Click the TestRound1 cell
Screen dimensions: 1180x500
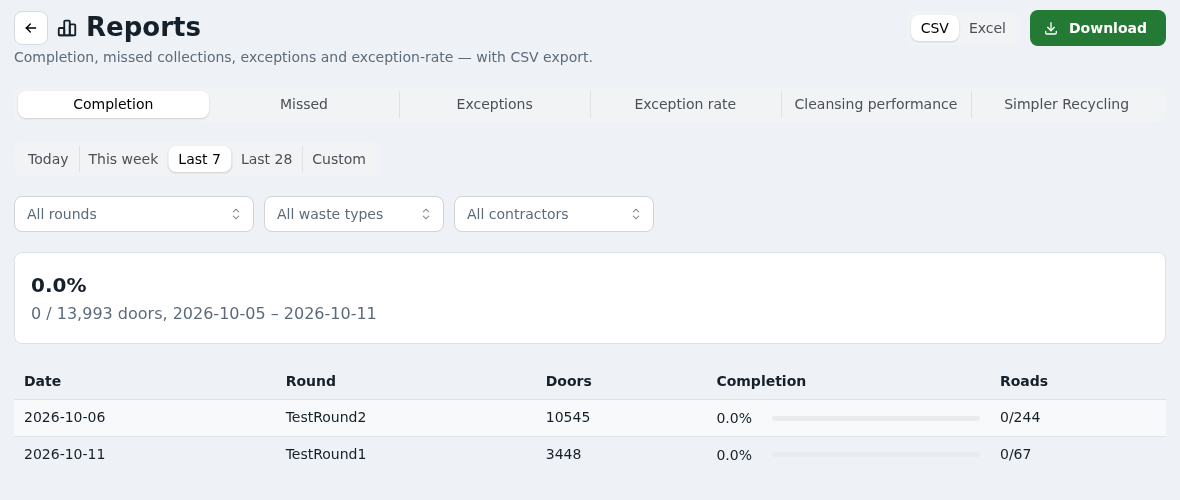[x=326, y=455]
